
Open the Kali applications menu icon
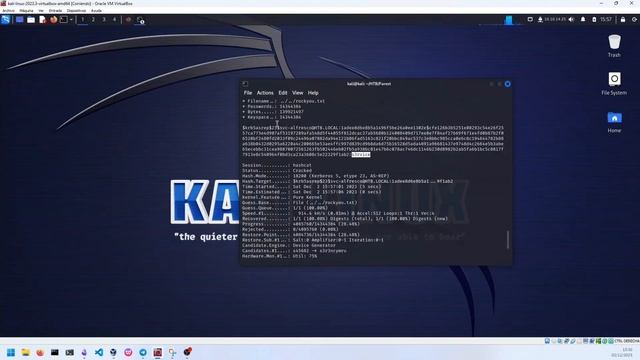[5, 20]
